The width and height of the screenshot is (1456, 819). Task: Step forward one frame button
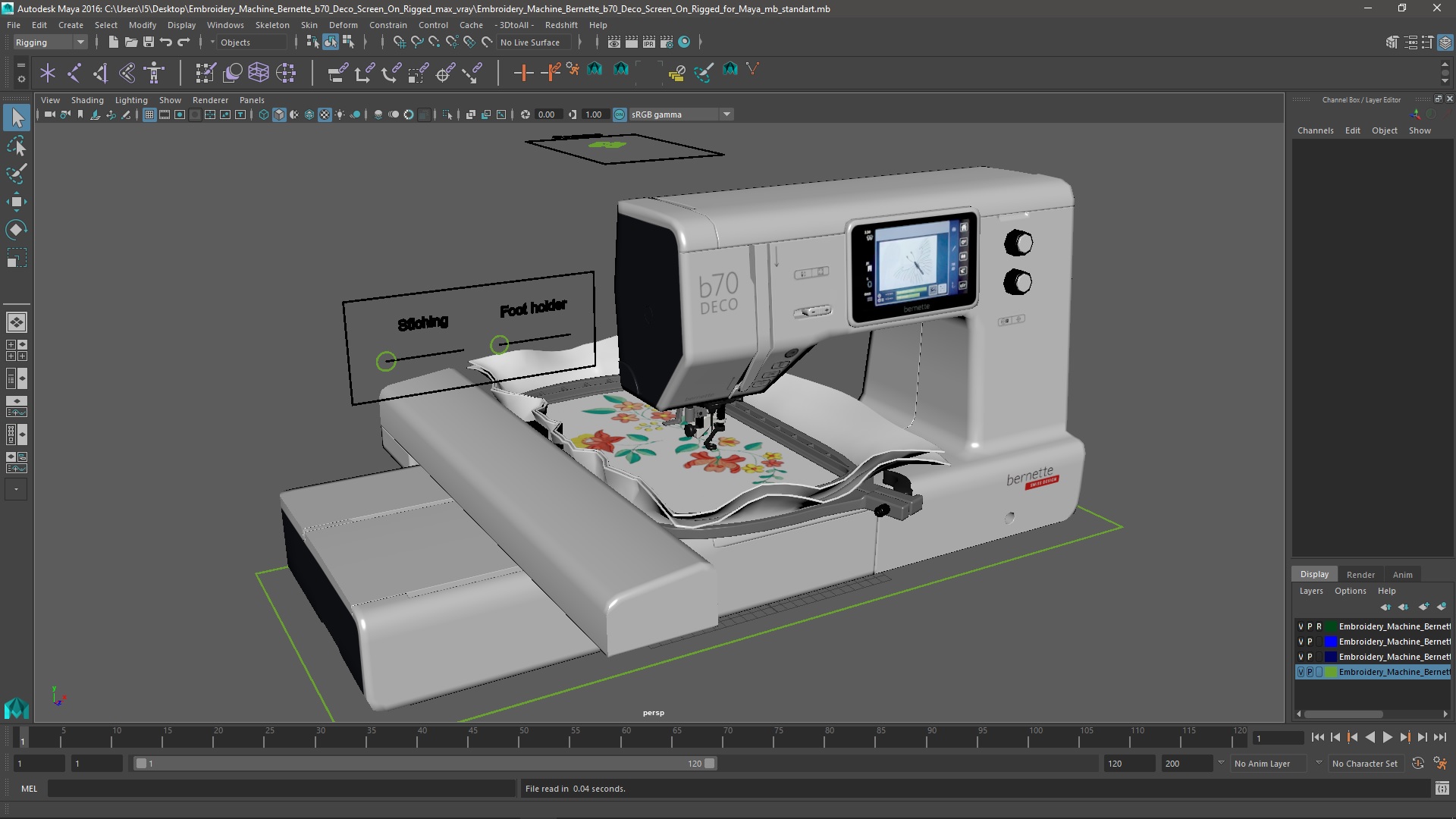pyautogui.click(x=1422, y=737)
